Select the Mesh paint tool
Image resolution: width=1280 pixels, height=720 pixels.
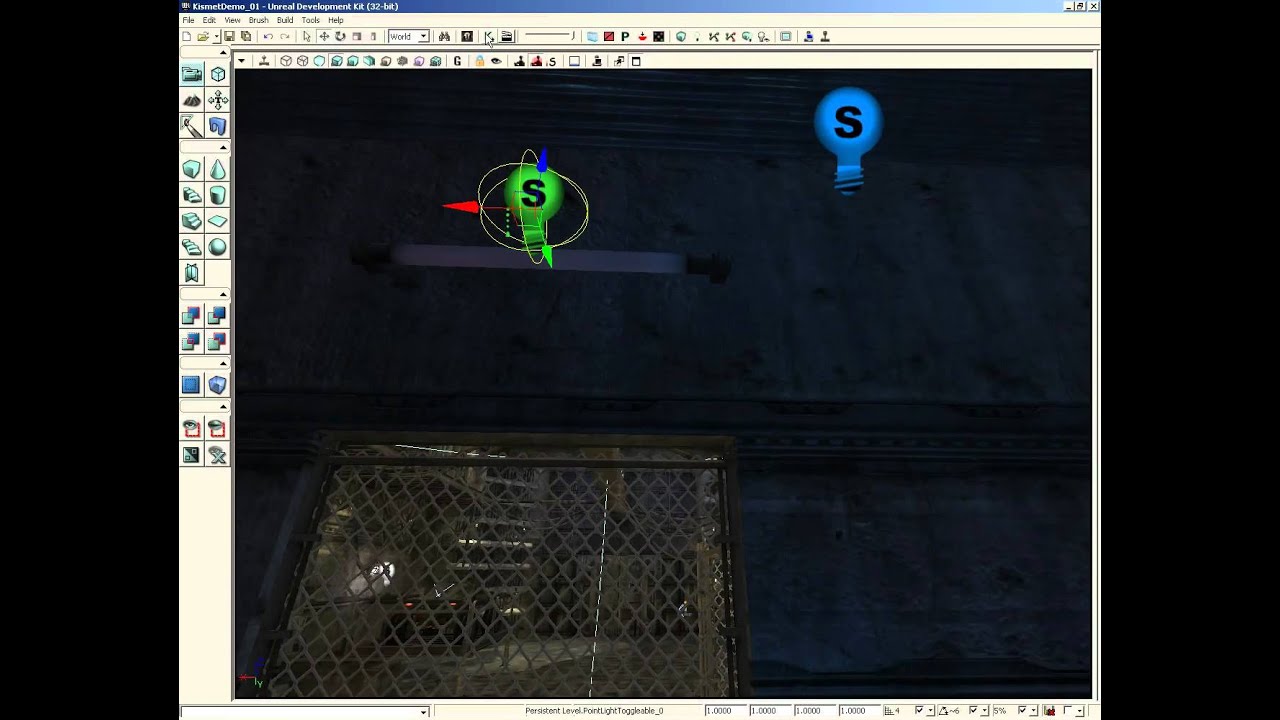click(x=191, y=126)
